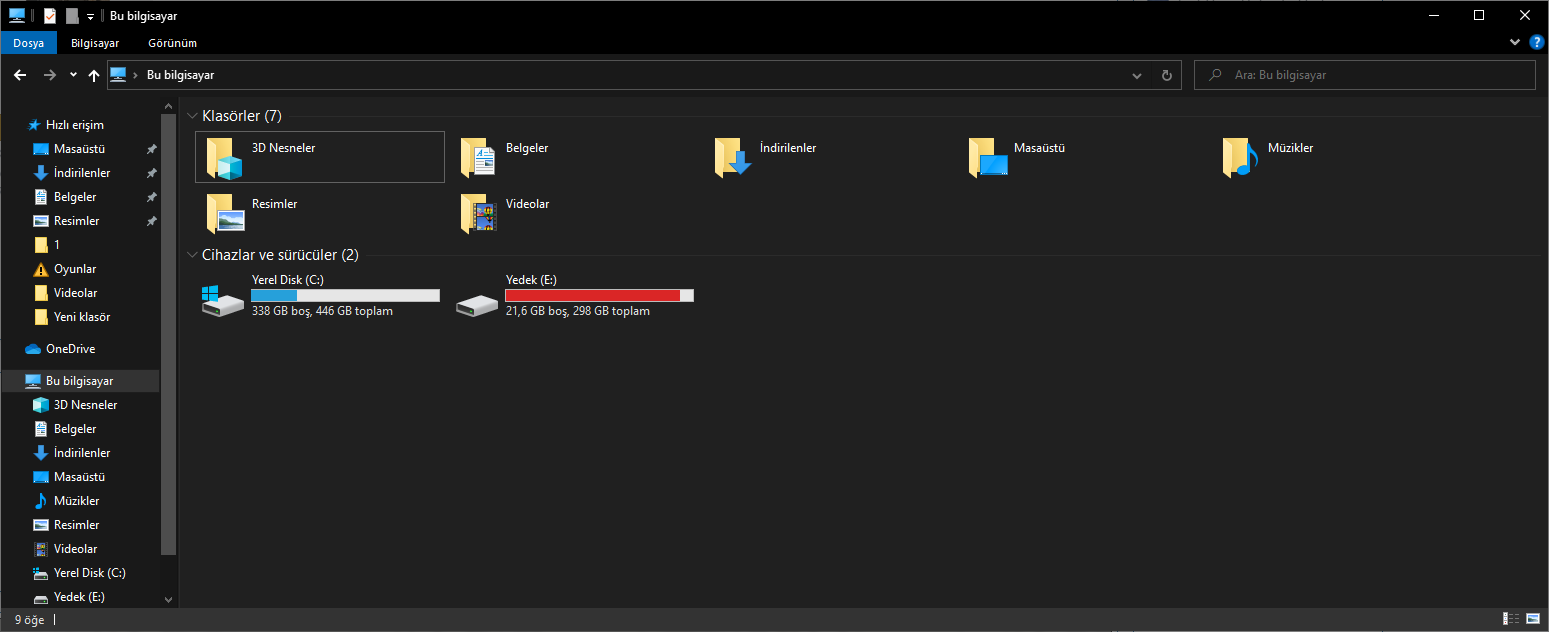The height and width of the screenshot is (632, 1549).
Task: Select Bu bilgisayar in the navigation pane
Action: click(x=80, y=381)
